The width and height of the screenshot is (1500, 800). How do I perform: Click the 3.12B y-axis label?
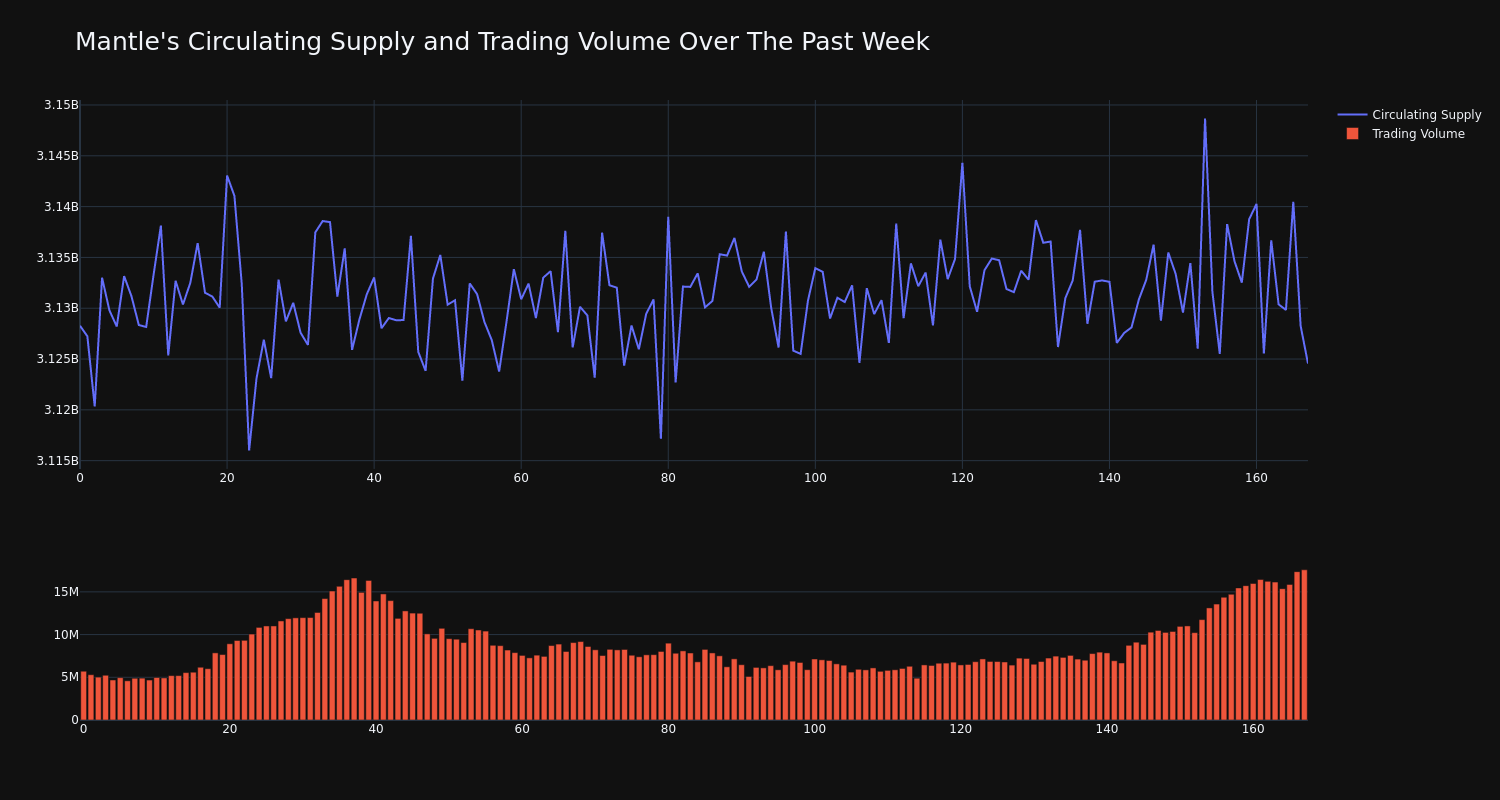61,410
